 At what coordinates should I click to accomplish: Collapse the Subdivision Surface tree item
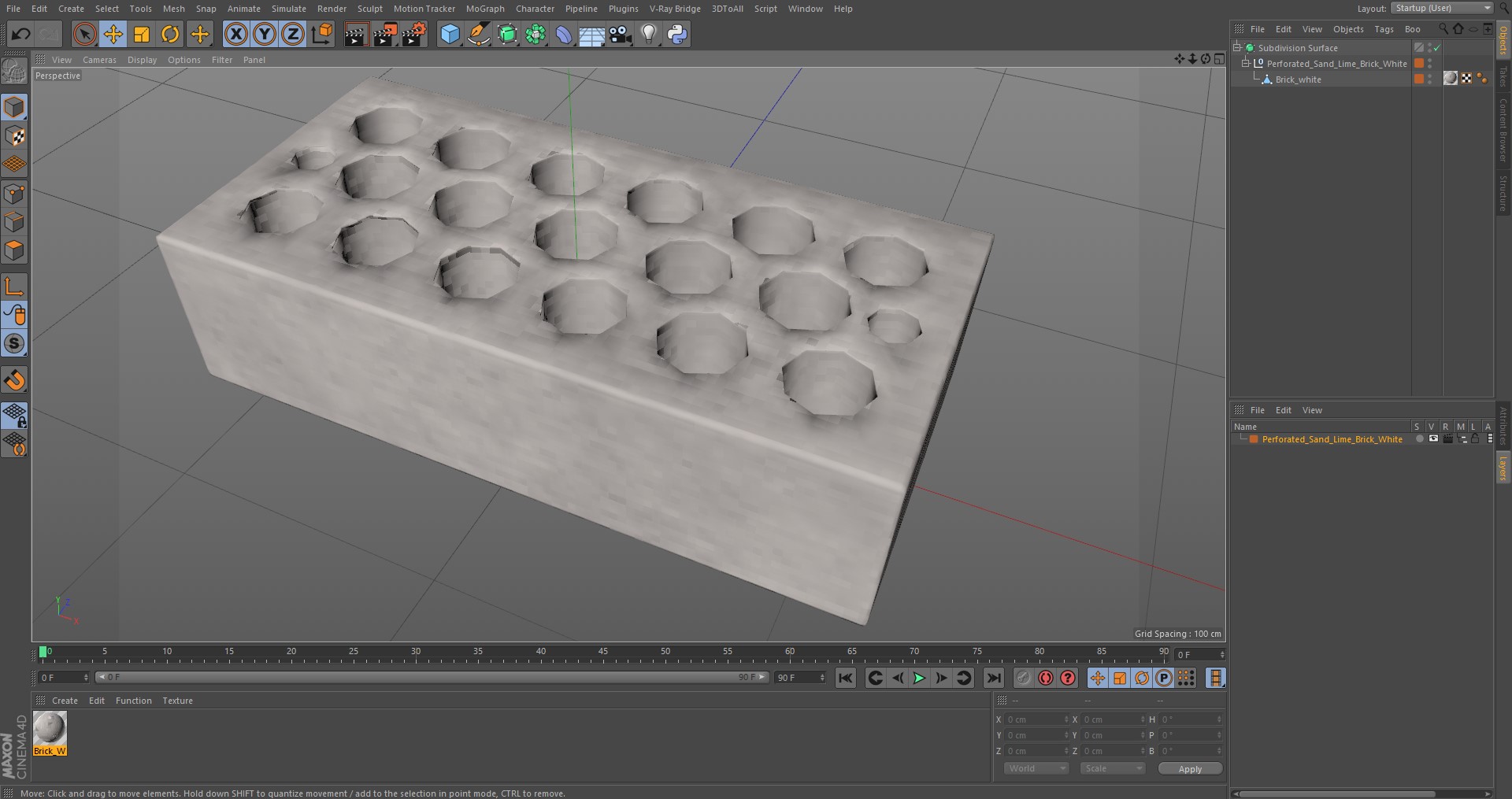point(1237,47)
